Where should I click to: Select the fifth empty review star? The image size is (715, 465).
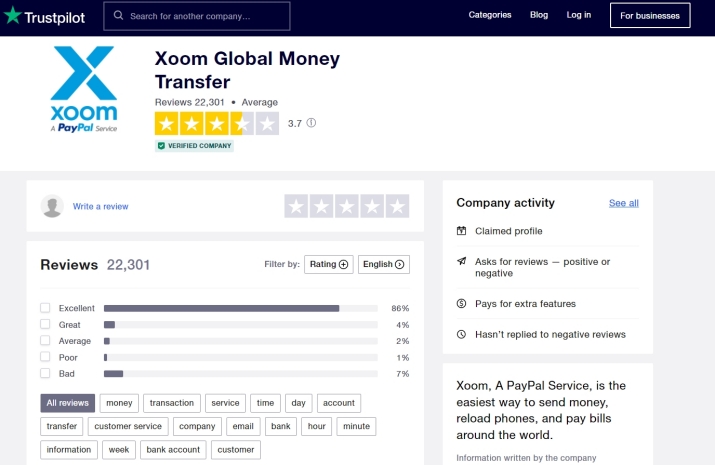(397, 206)
